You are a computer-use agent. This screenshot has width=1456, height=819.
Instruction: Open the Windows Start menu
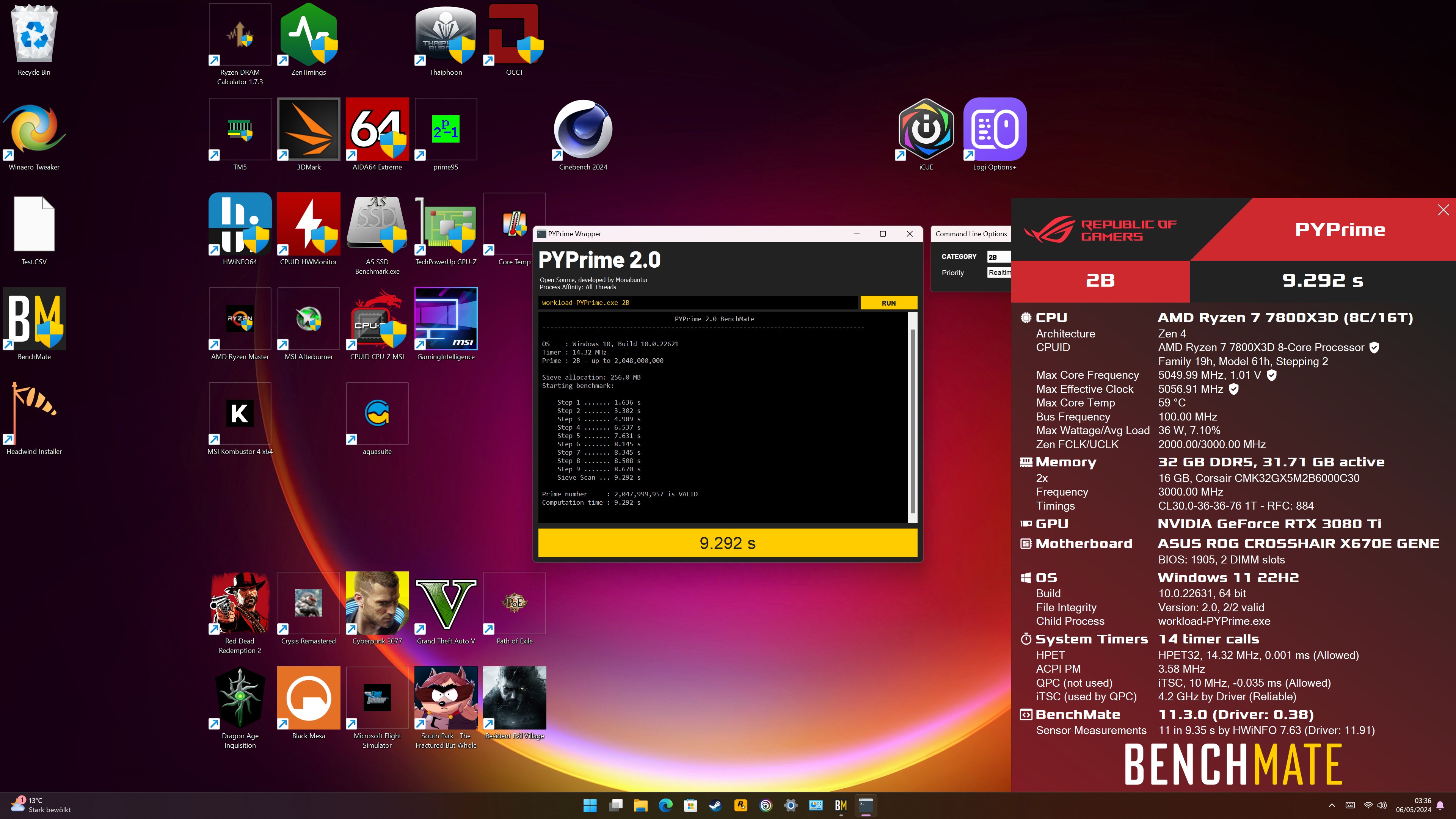pos(590,805)
